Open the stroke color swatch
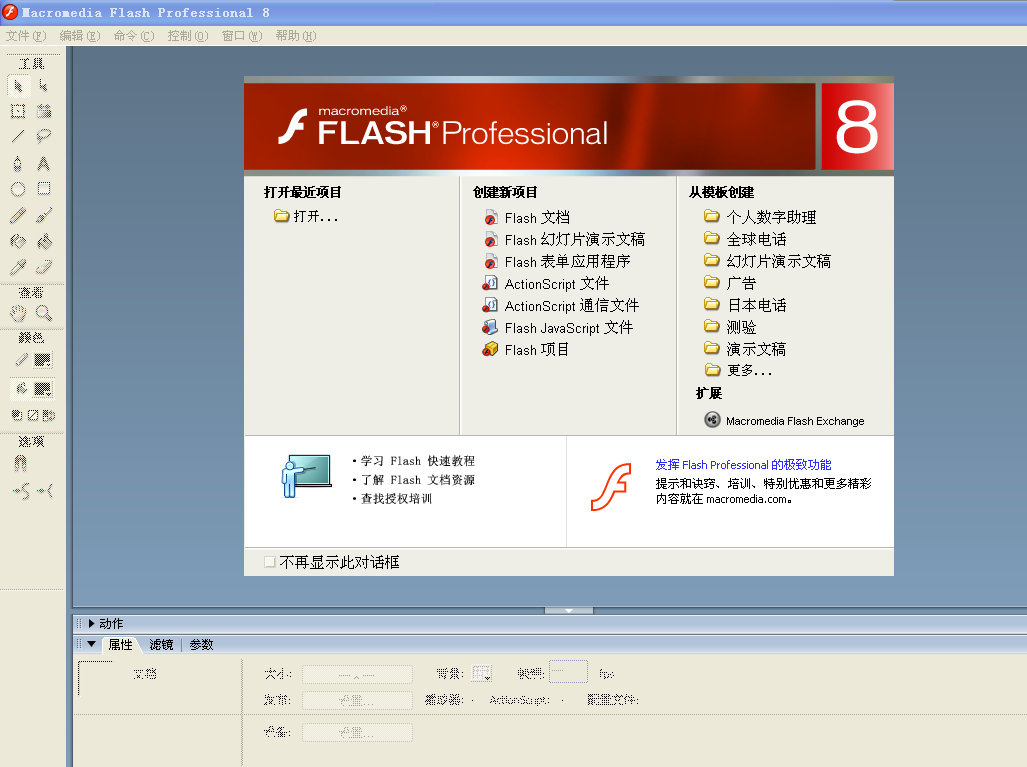Screen dimensions: 1027x767 click(x=42, y=360)
